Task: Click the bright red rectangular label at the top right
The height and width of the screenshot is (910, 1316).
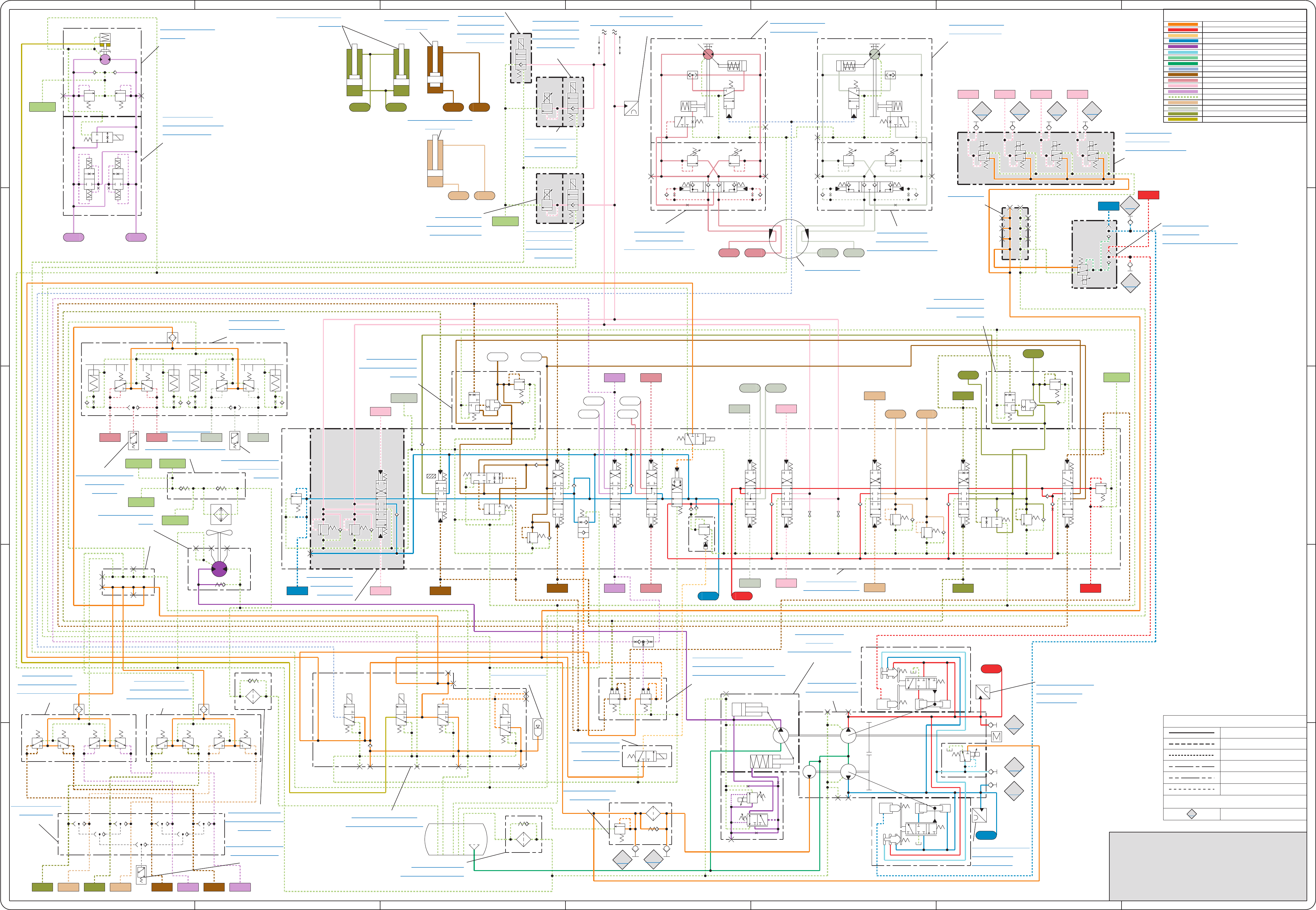Action: coord(1148,195)
